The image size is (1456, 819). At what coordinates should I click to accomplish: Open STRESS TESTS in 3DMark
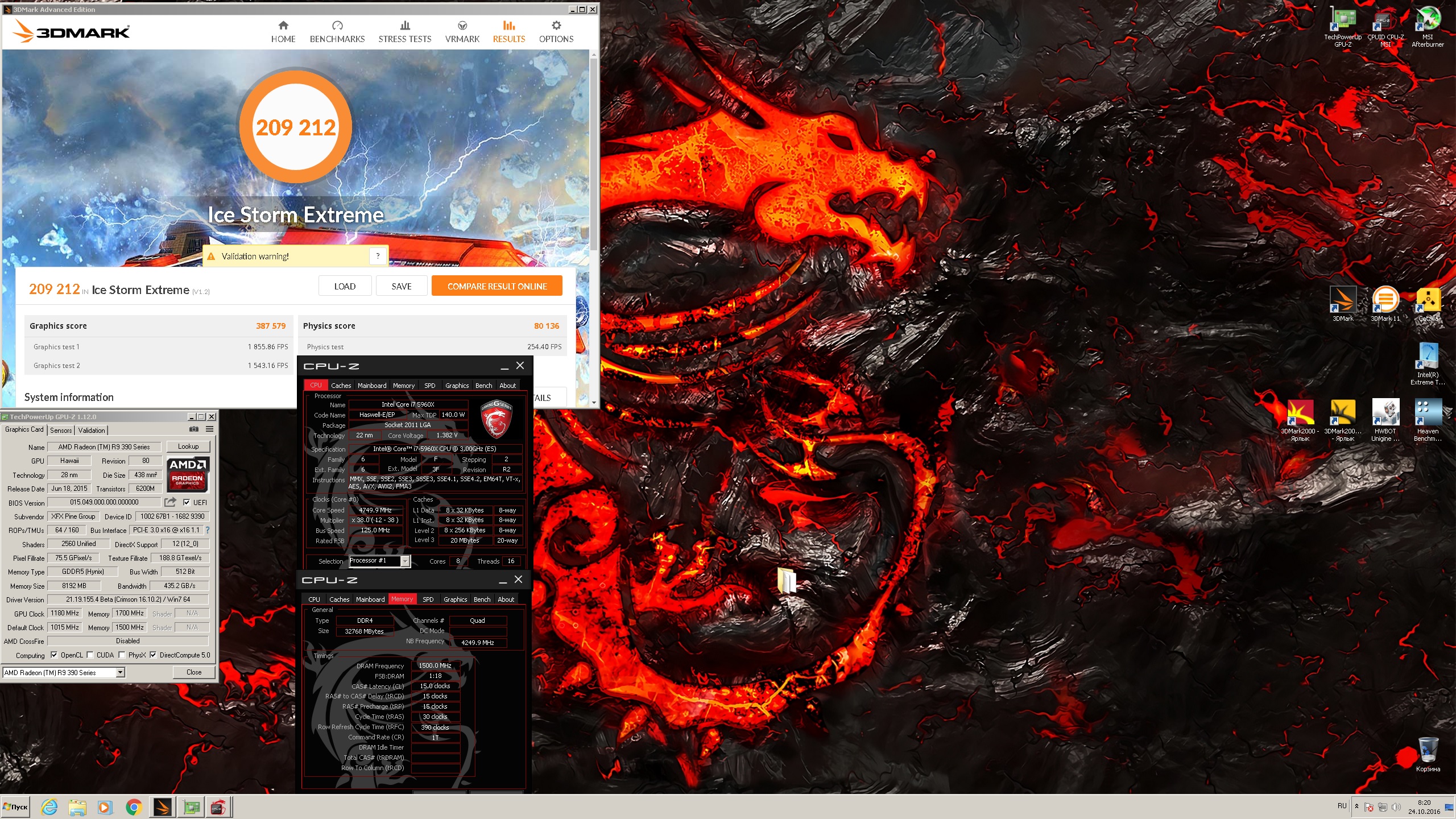(404, 32)
